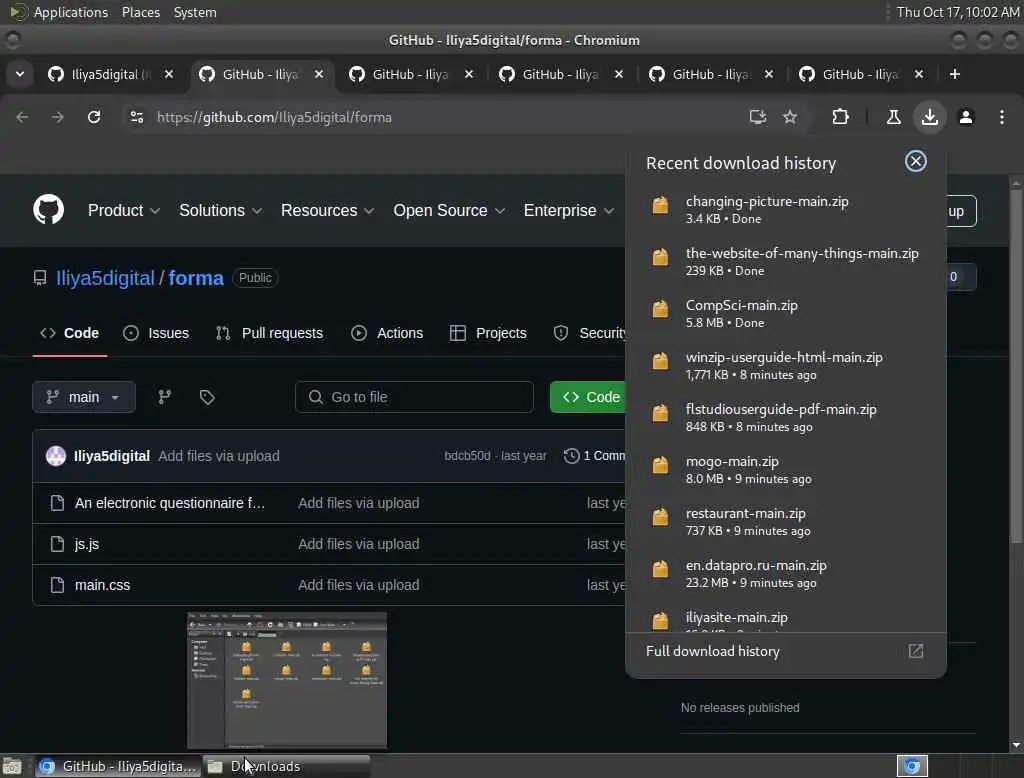Screen dimensions: 1024x778
Task: Open the profile avatar icon
Action: click(966, 117)
